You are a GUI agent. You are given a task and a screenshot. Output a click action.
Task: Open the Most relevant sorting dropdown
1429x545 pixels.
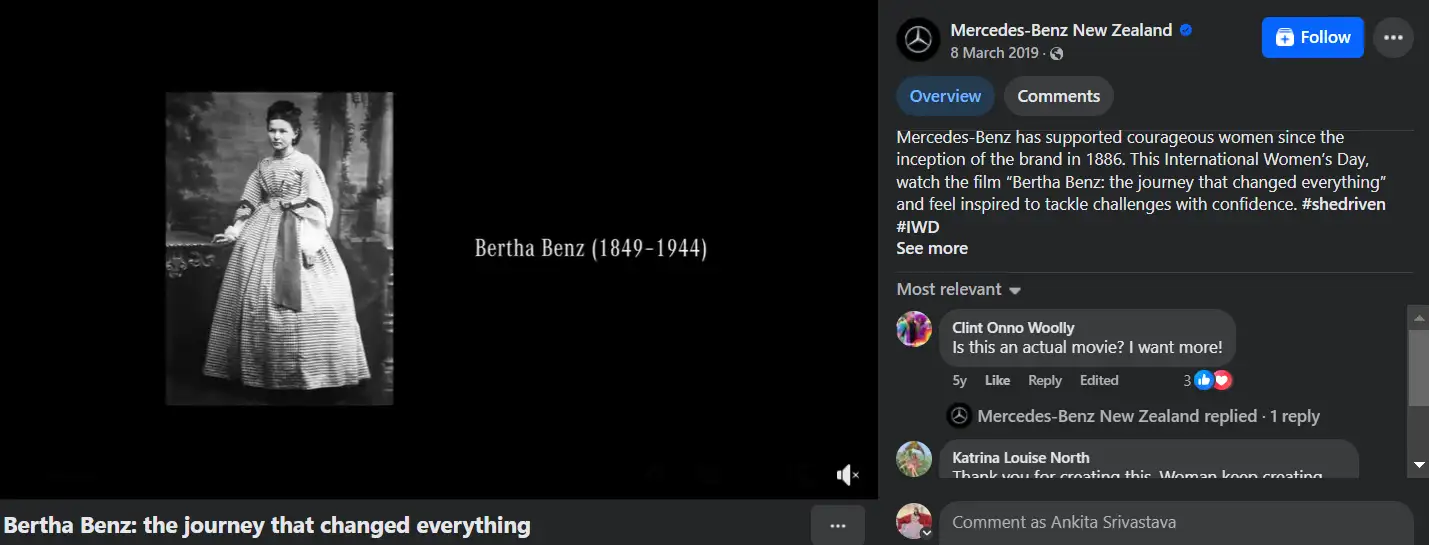[959, 289]
